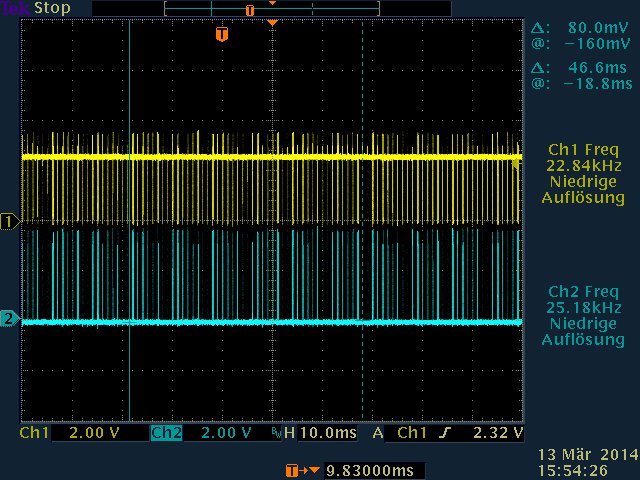Click the Stop acquisition status label
Image resolution: width=640 pixels, height=480 pixels.
tap(52, 8)
